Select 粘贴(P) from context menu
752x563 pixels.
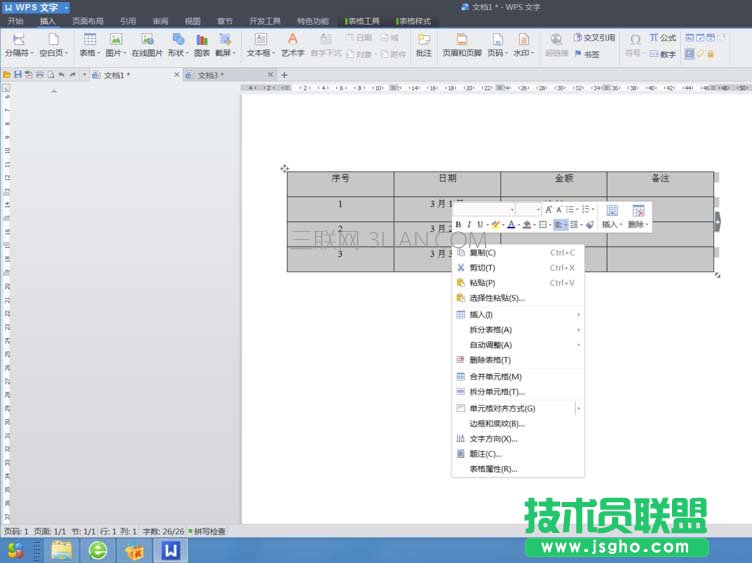point(518,283)
